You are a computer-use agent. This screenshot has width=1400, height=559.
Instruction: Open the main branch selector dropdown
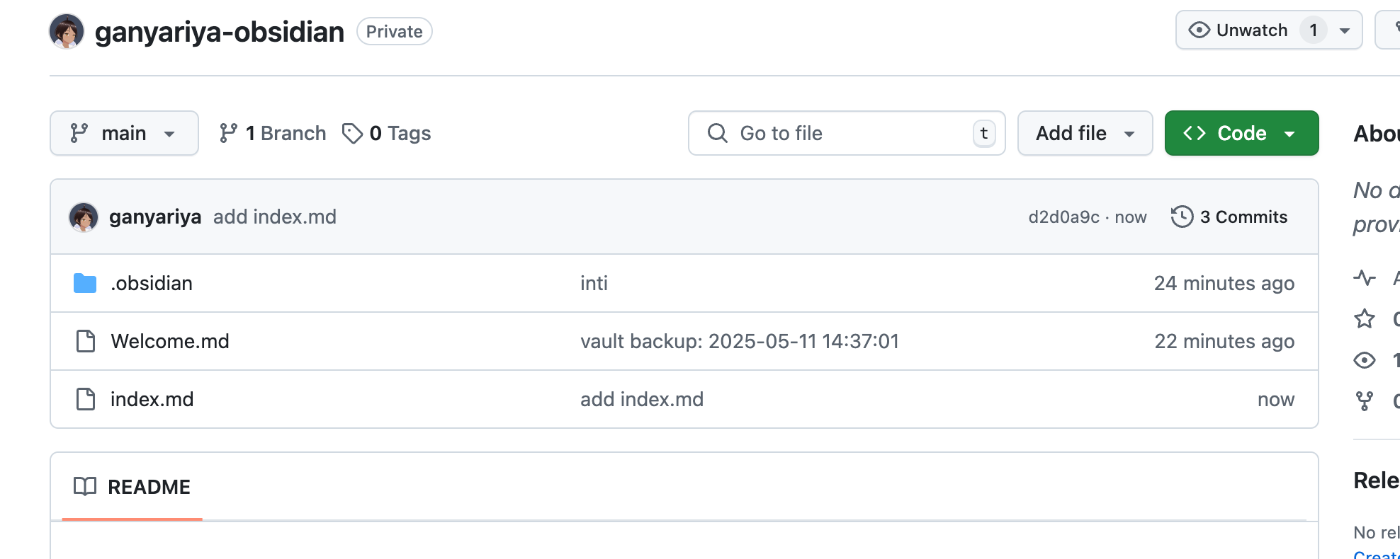124,133
